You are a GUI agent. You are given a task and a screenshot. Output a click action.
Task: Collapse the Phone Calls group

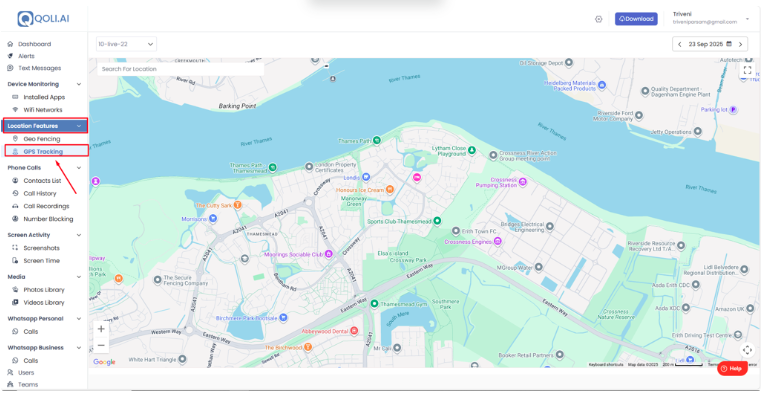coord(79,168)
